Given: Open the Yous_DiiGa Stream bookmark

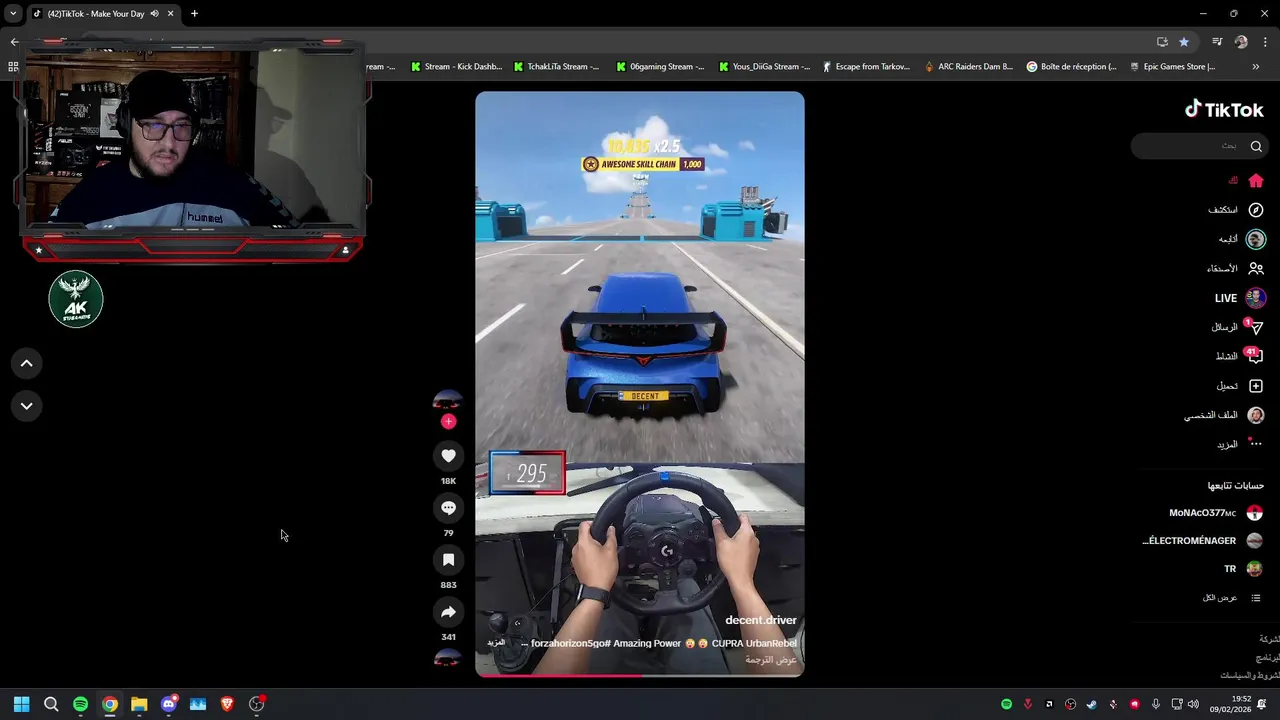Looking at the screenshot, I should click(765, 67).
